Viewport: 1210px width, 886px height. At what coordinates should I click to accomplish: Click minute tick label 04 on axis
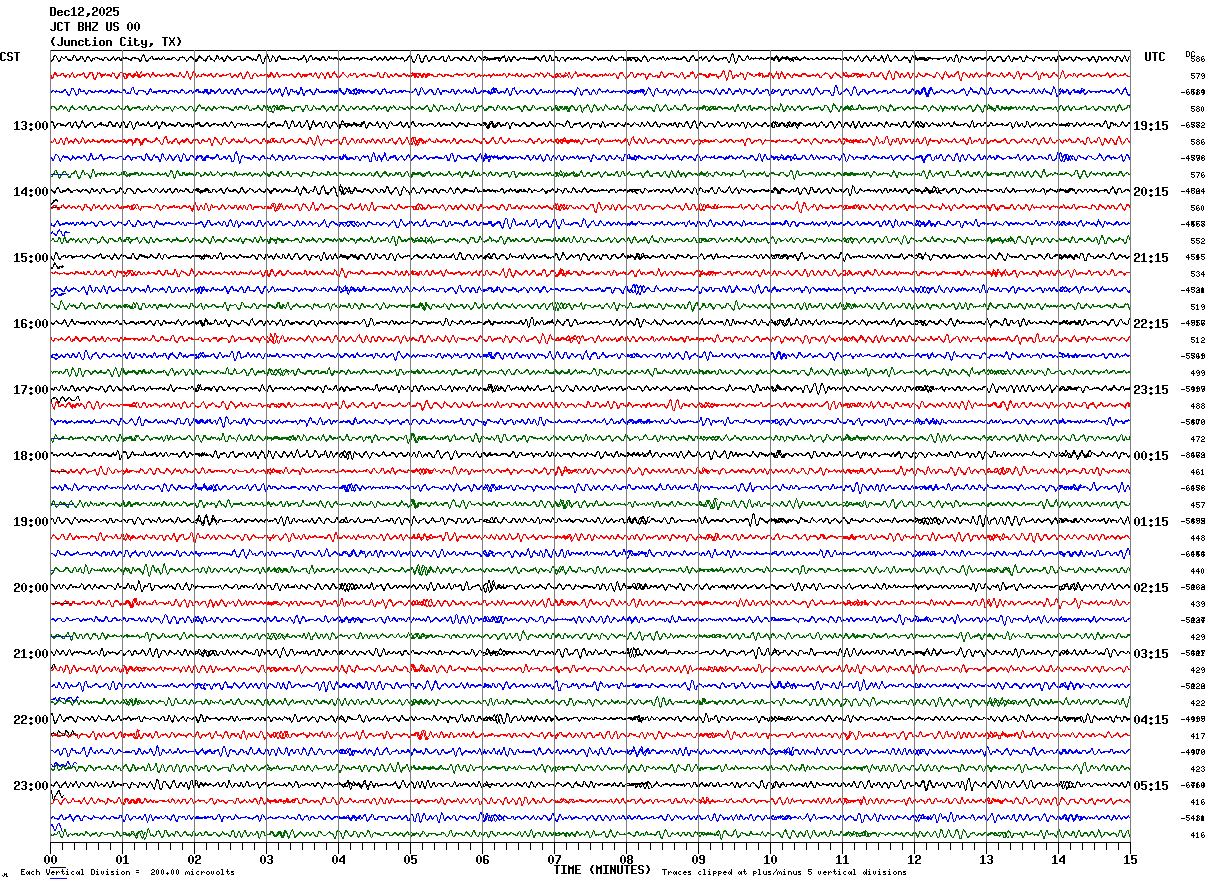pos(339,859)
